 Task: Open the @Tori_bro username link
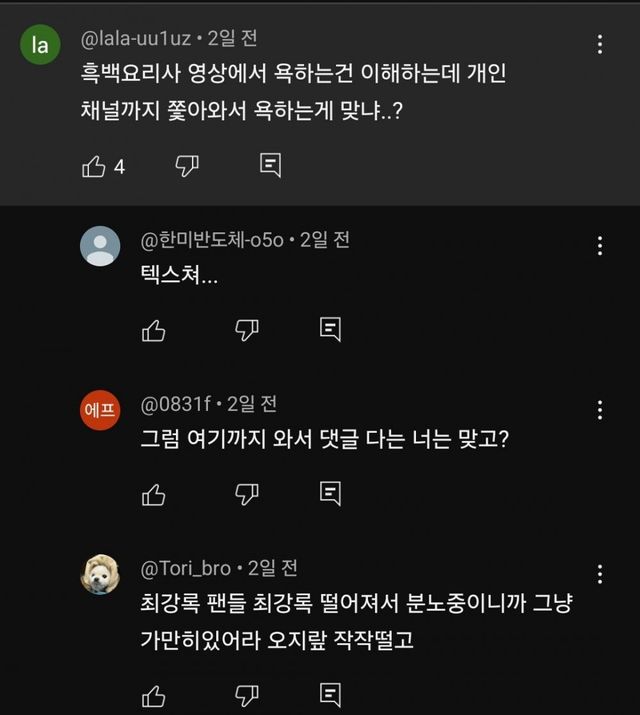click(x=186, y=568)
